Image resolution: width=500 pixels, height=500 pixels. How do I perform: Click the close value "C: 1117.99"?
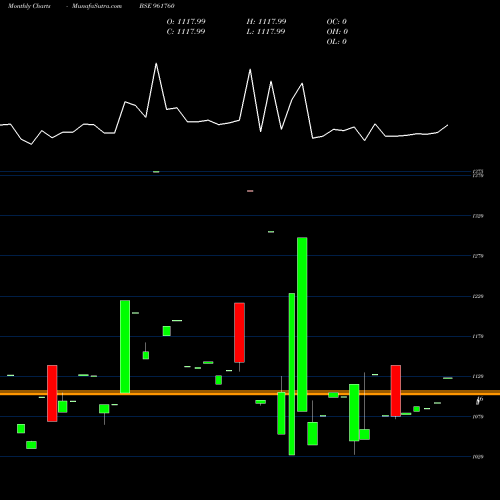tap(186, 32)
